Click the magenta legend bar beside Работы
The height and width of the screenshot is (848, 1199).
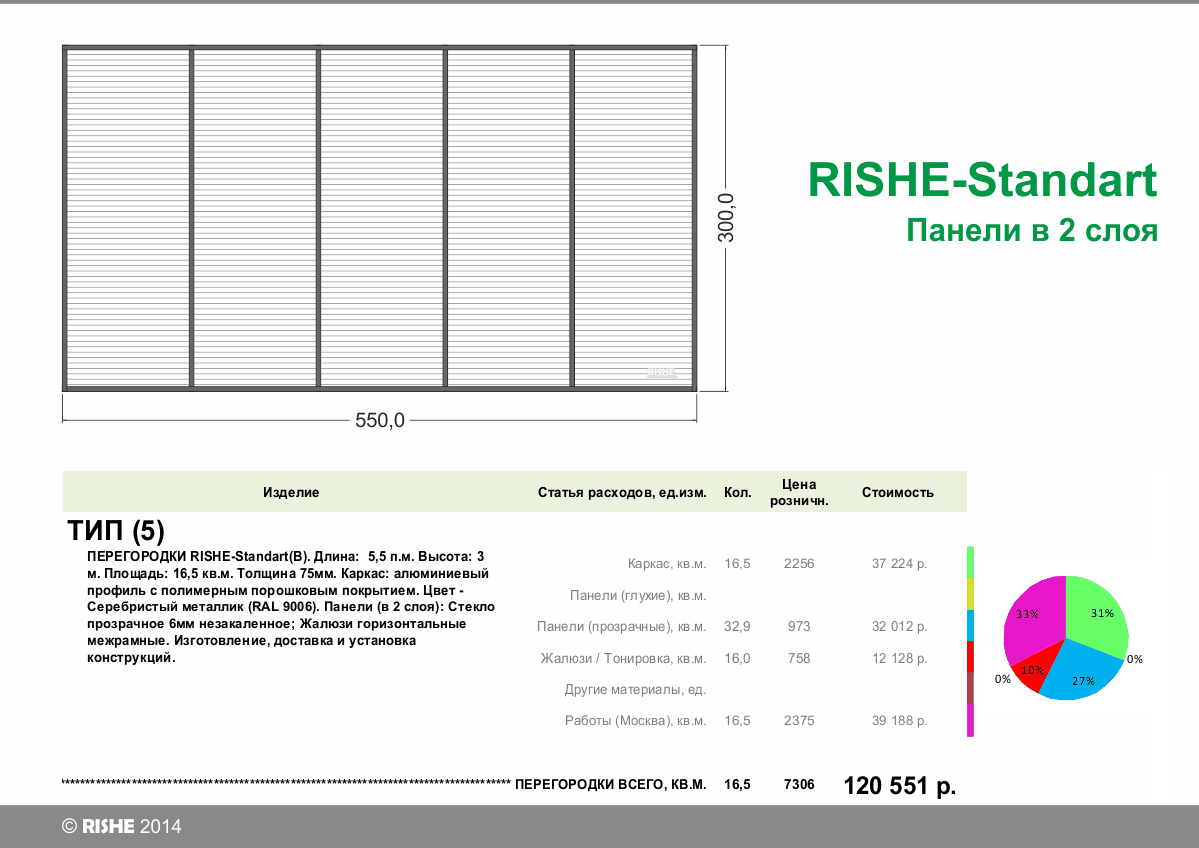[970, 720]
